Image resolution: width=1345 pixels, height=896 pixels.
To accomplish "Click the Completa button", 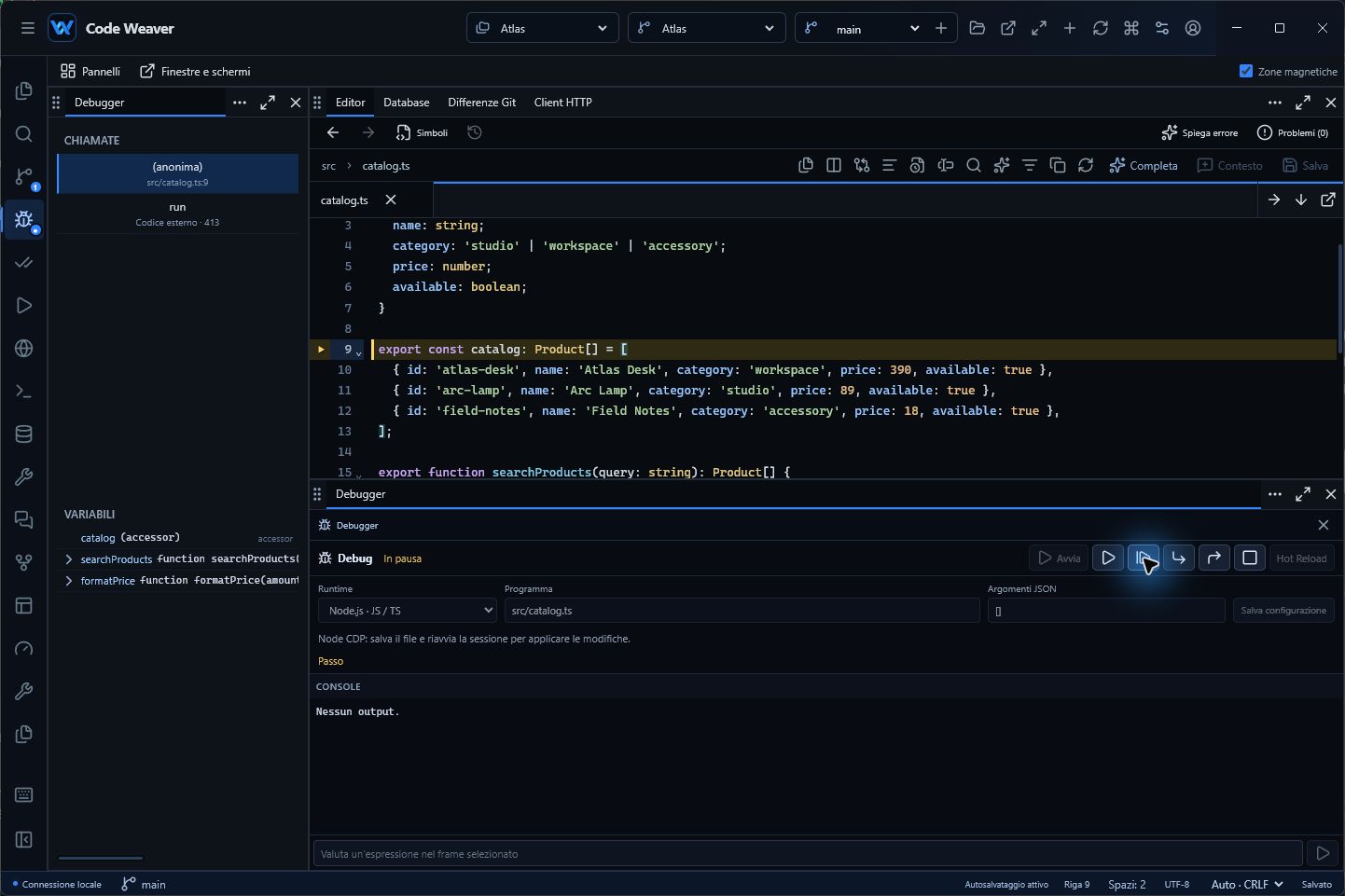I will (1144, 166).
